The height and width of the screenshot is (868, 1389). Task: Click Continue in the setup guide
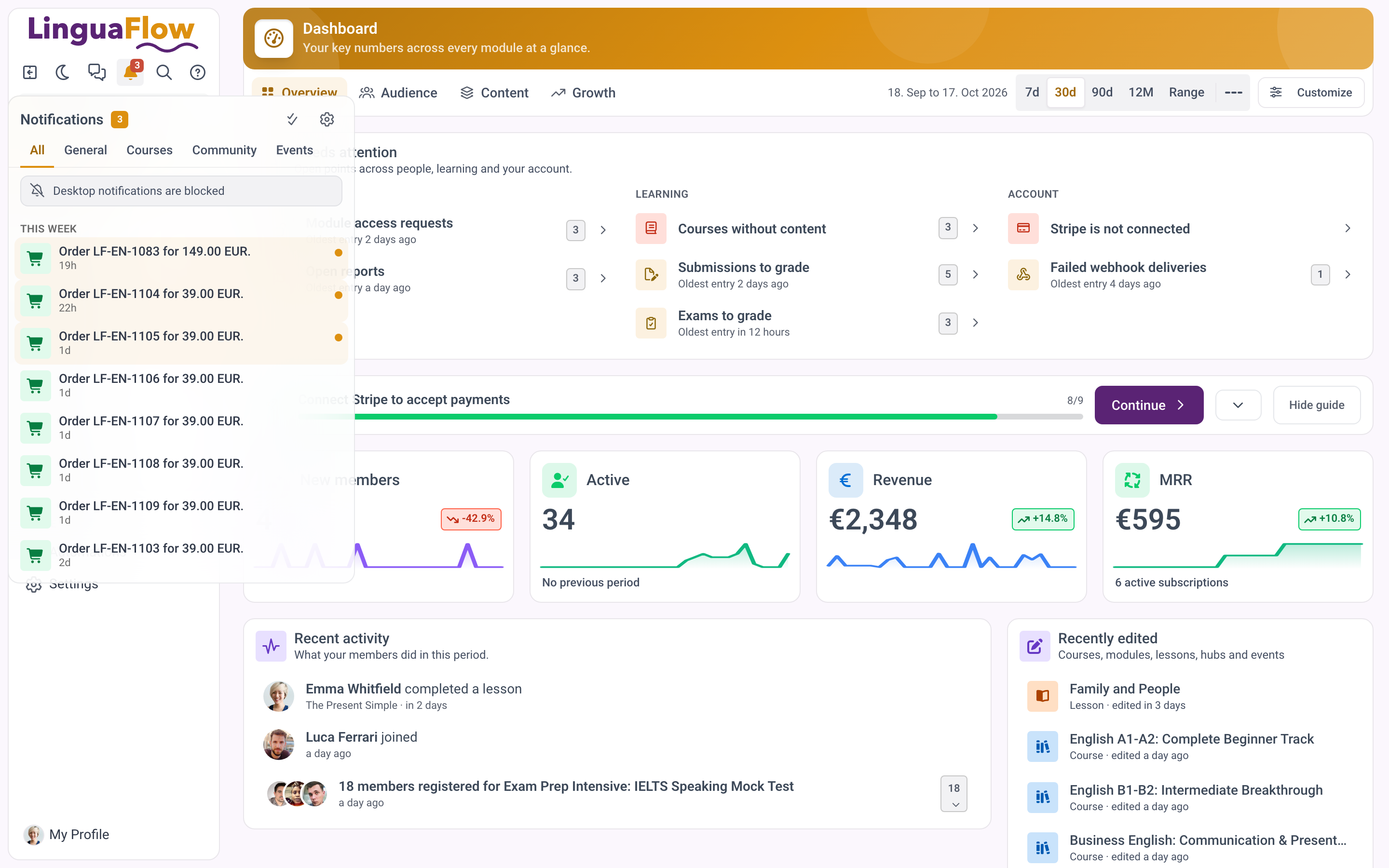(1148, 405)
